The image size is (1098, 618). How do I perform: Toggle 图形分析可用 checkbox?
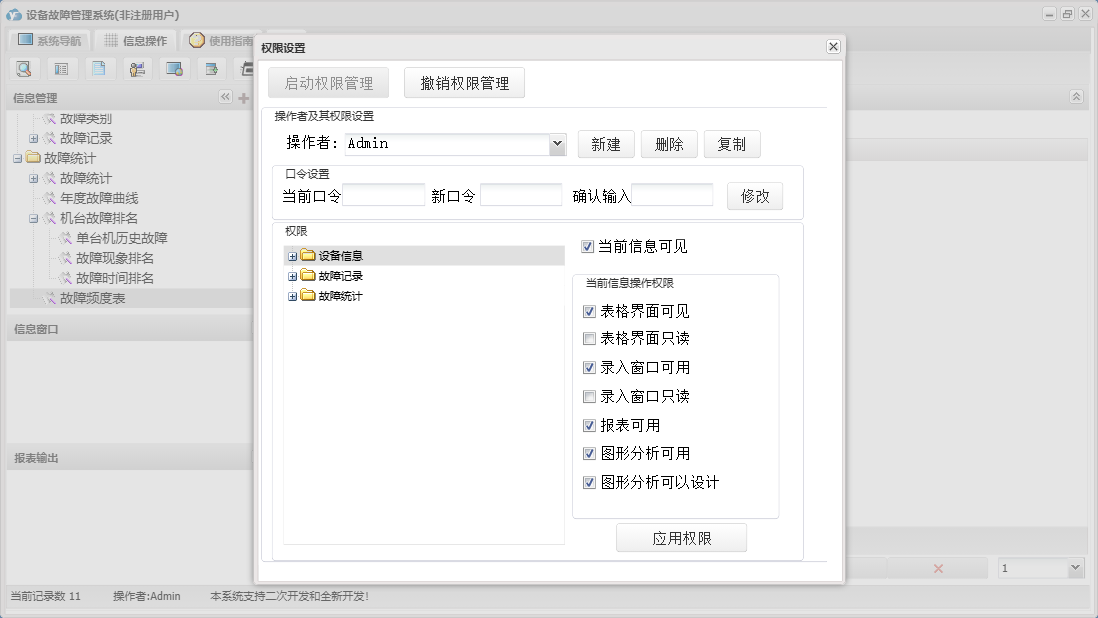click(x=589, y=454)
